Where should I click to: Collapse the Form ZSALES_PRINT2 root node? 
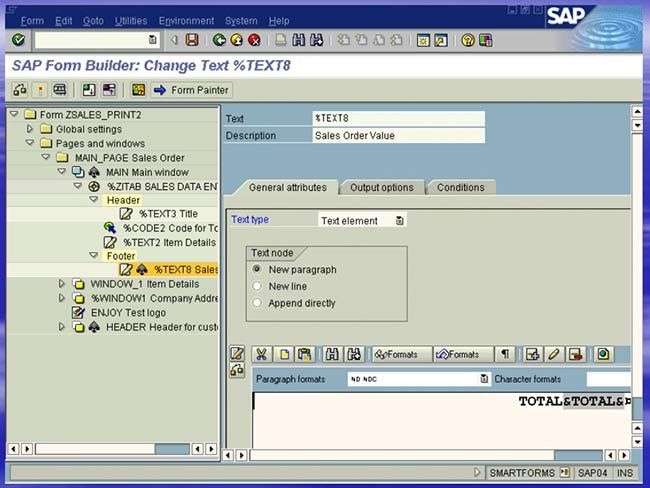point(14,114)
